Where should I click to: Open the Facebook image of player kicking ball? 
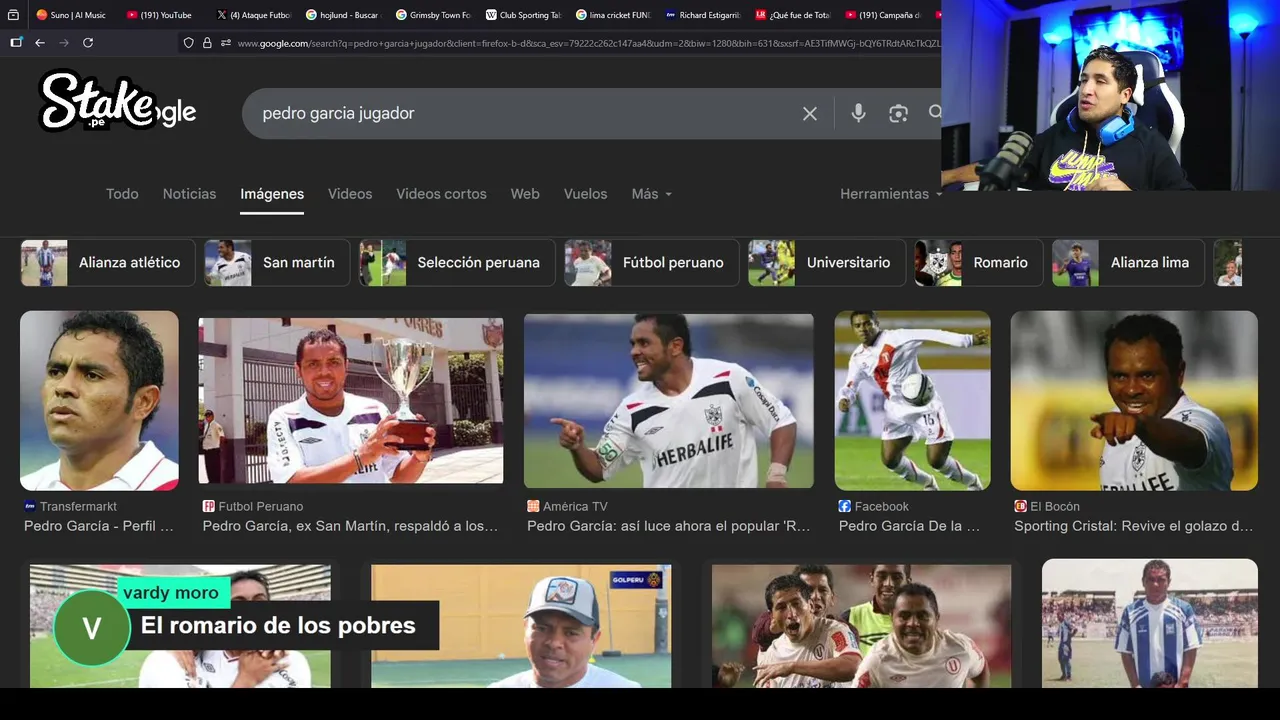coord(913,400)
